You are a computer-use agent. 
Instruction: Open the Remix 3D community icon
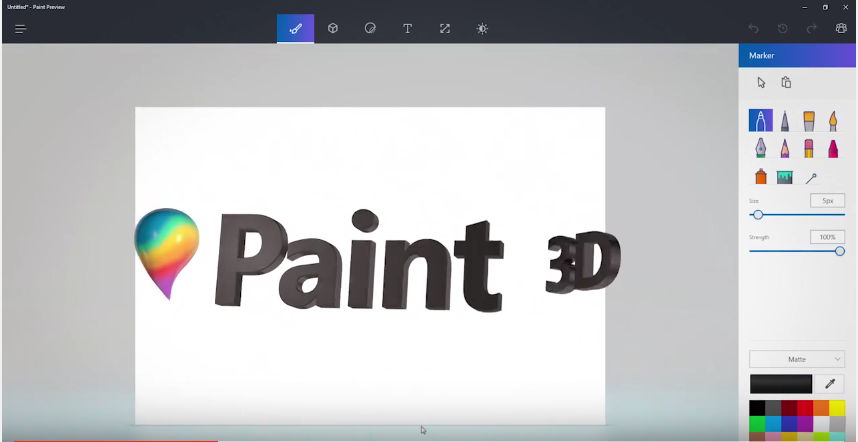841,28
